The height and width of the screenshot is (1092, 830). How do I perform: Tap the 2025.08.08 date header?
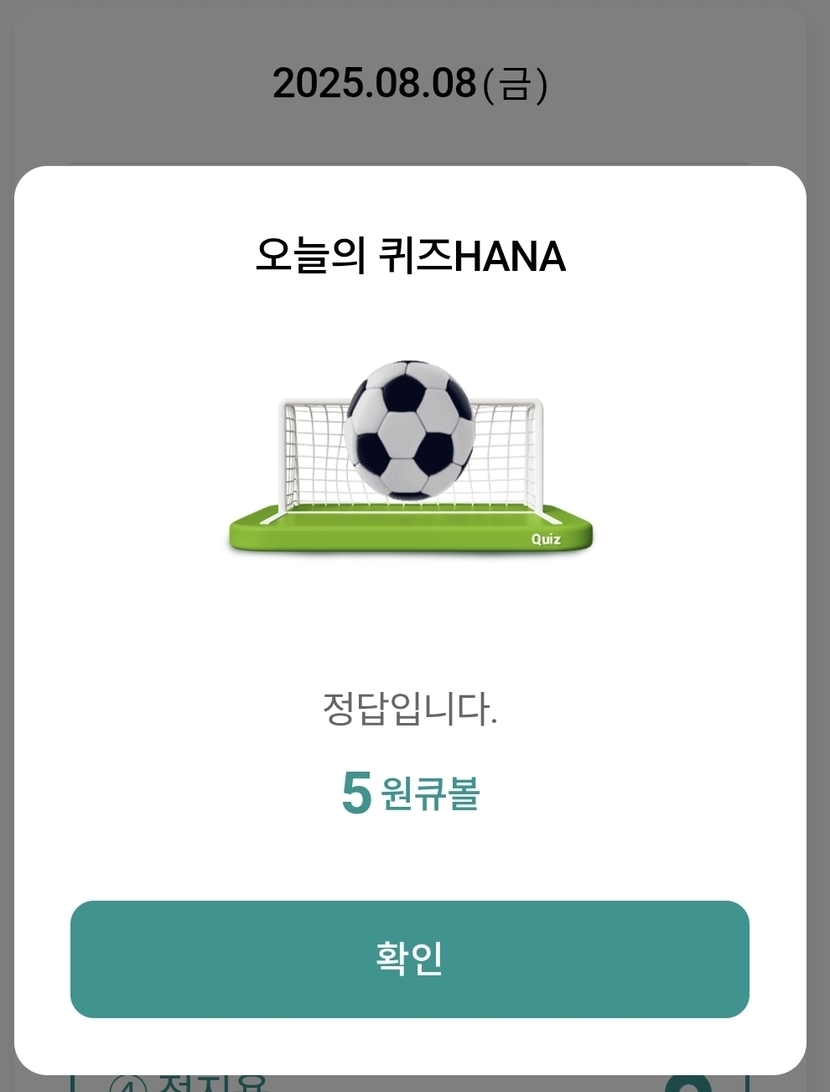(374, 84)
